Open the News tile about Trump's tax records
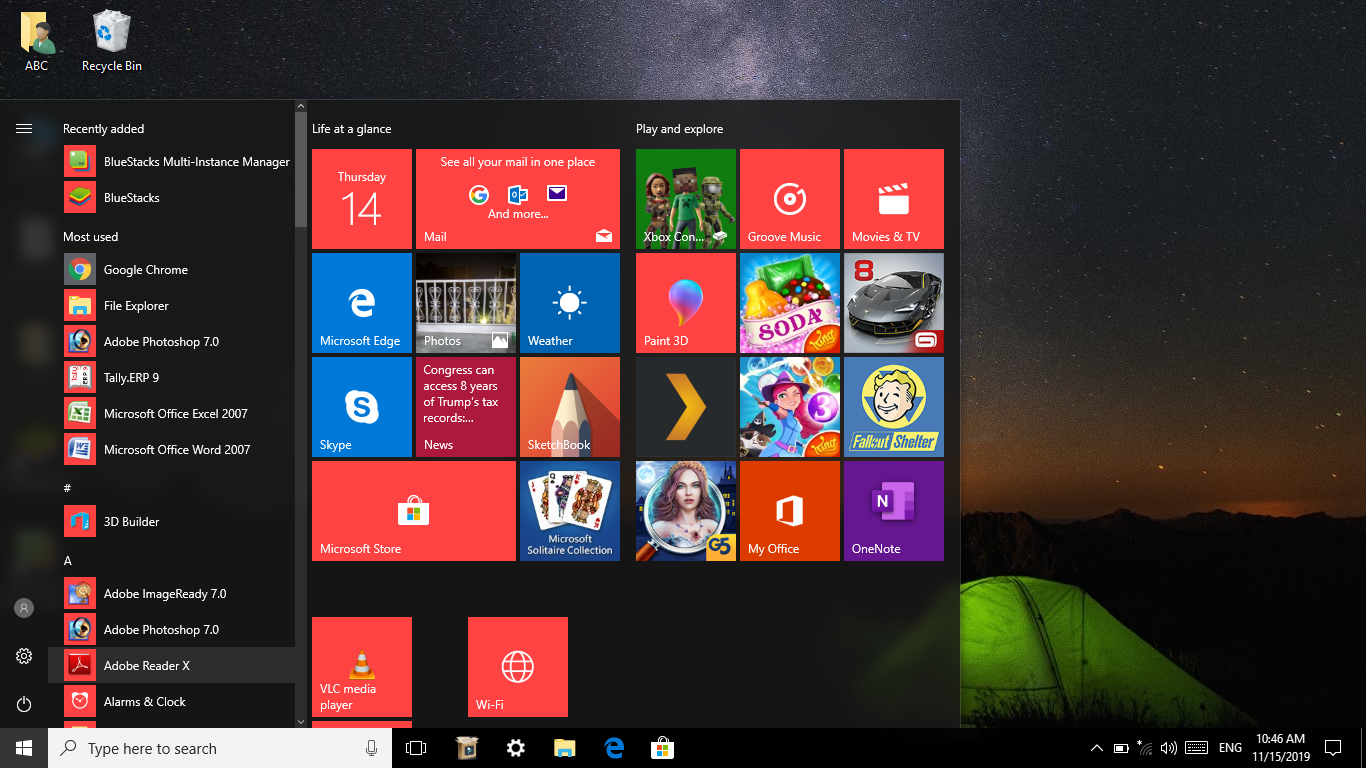 [466, 407]
